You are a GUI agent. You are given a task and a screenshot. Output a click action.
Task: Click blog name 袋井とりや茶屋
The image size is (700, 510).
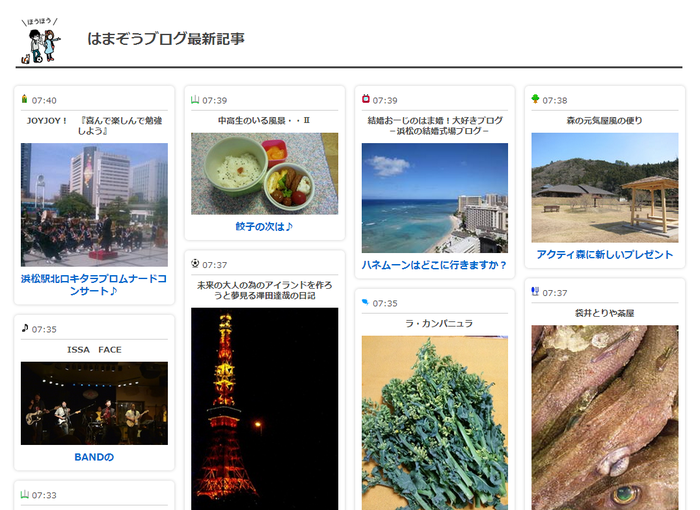(604, 313)
